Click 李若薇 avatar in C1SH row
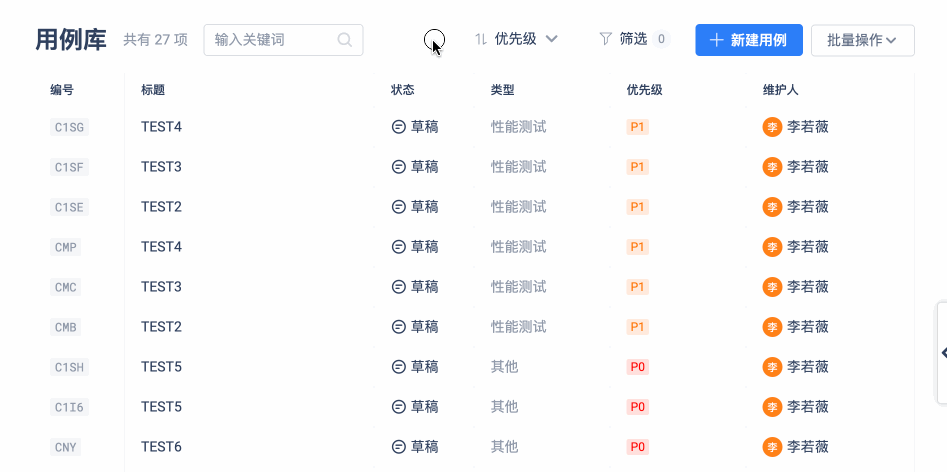 [x=772, y=367]
